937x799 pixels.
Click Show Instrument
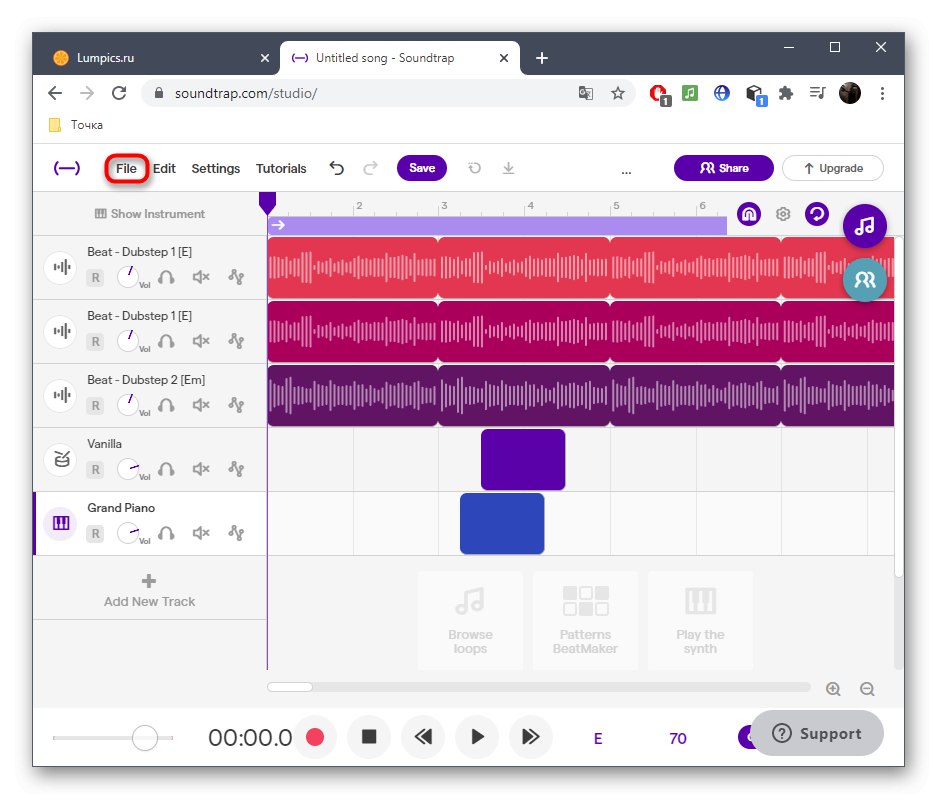click(150, 214)
